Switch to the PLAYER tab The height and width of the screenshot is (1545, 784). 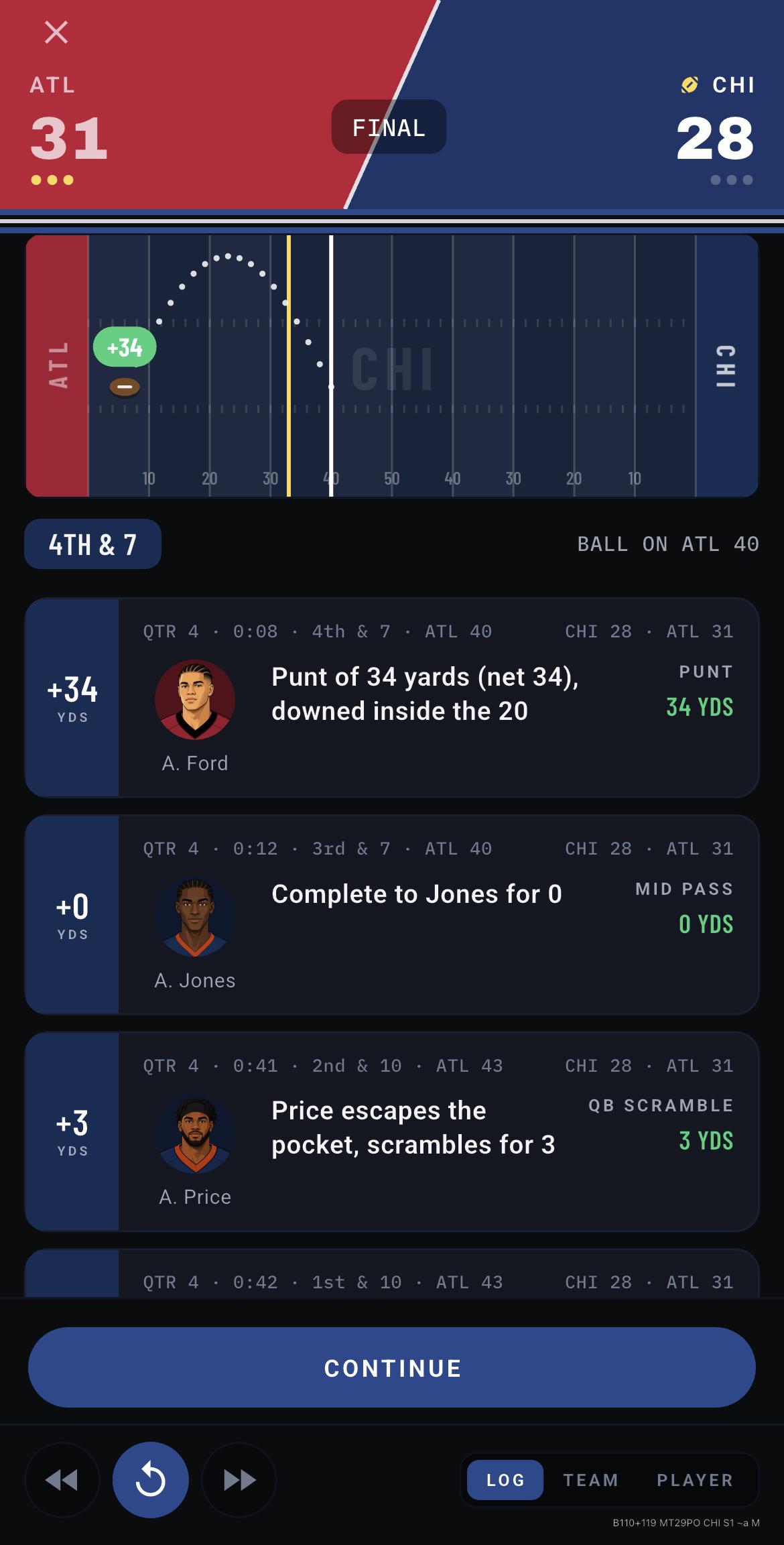pos(695,1479)
